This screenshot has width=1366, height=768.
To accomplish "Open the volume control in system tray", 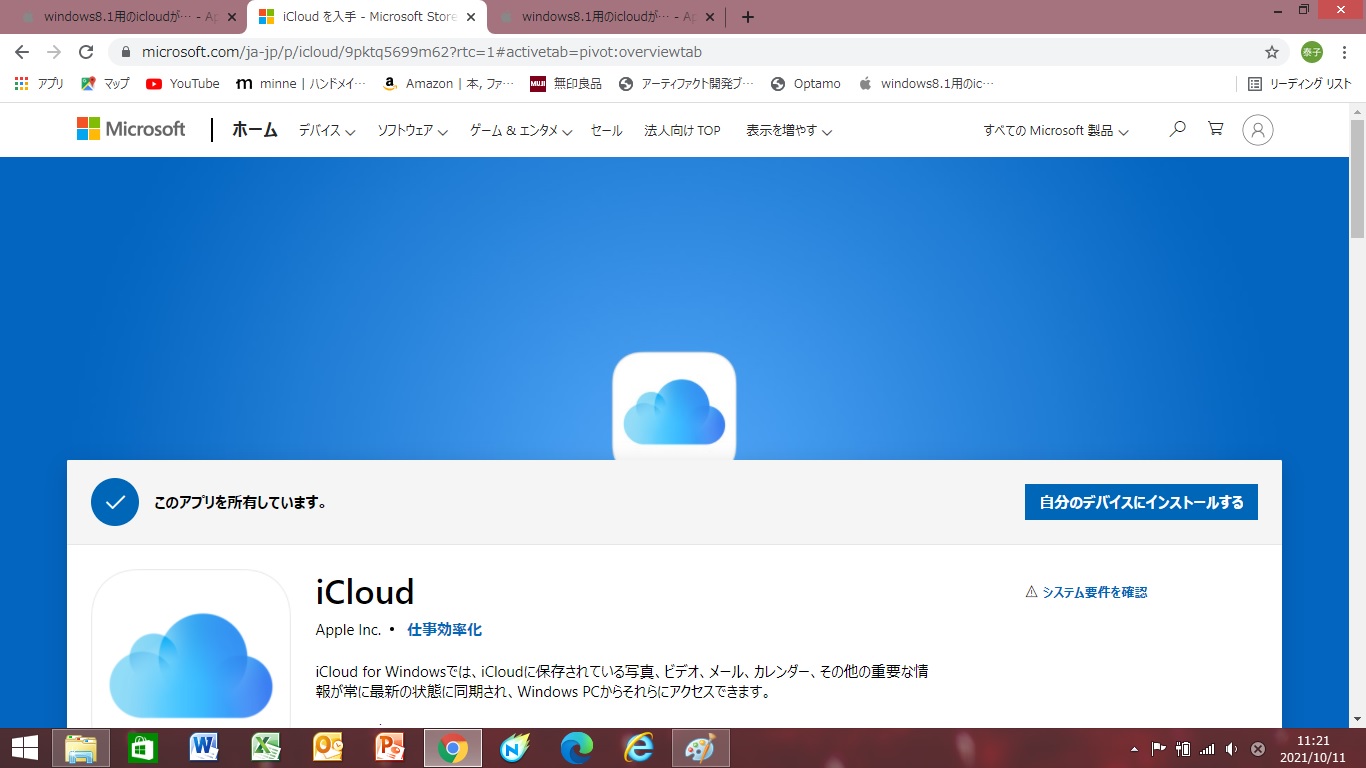I will coord(1232,749).
